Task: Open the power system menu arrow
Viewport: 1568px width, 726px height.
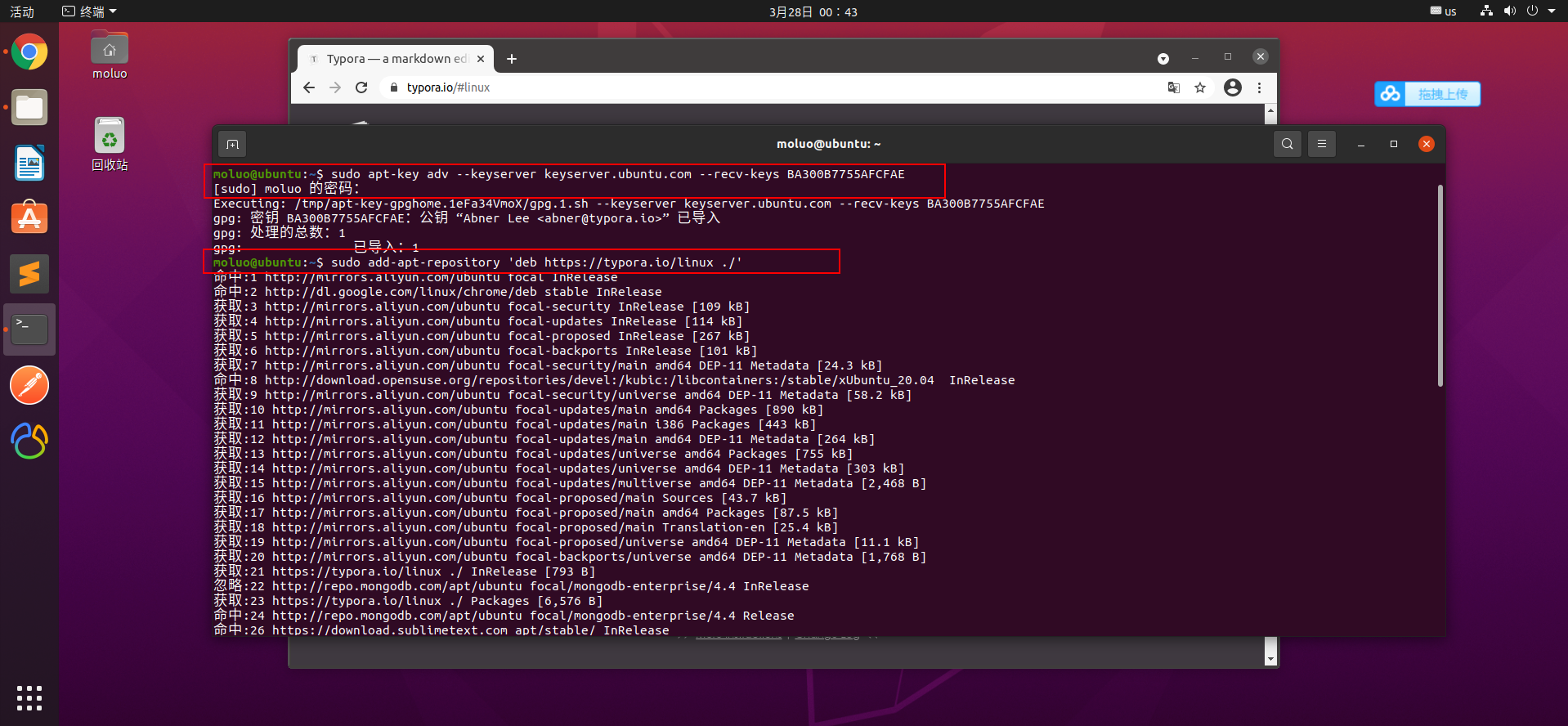Action: tap(1552, 11)
